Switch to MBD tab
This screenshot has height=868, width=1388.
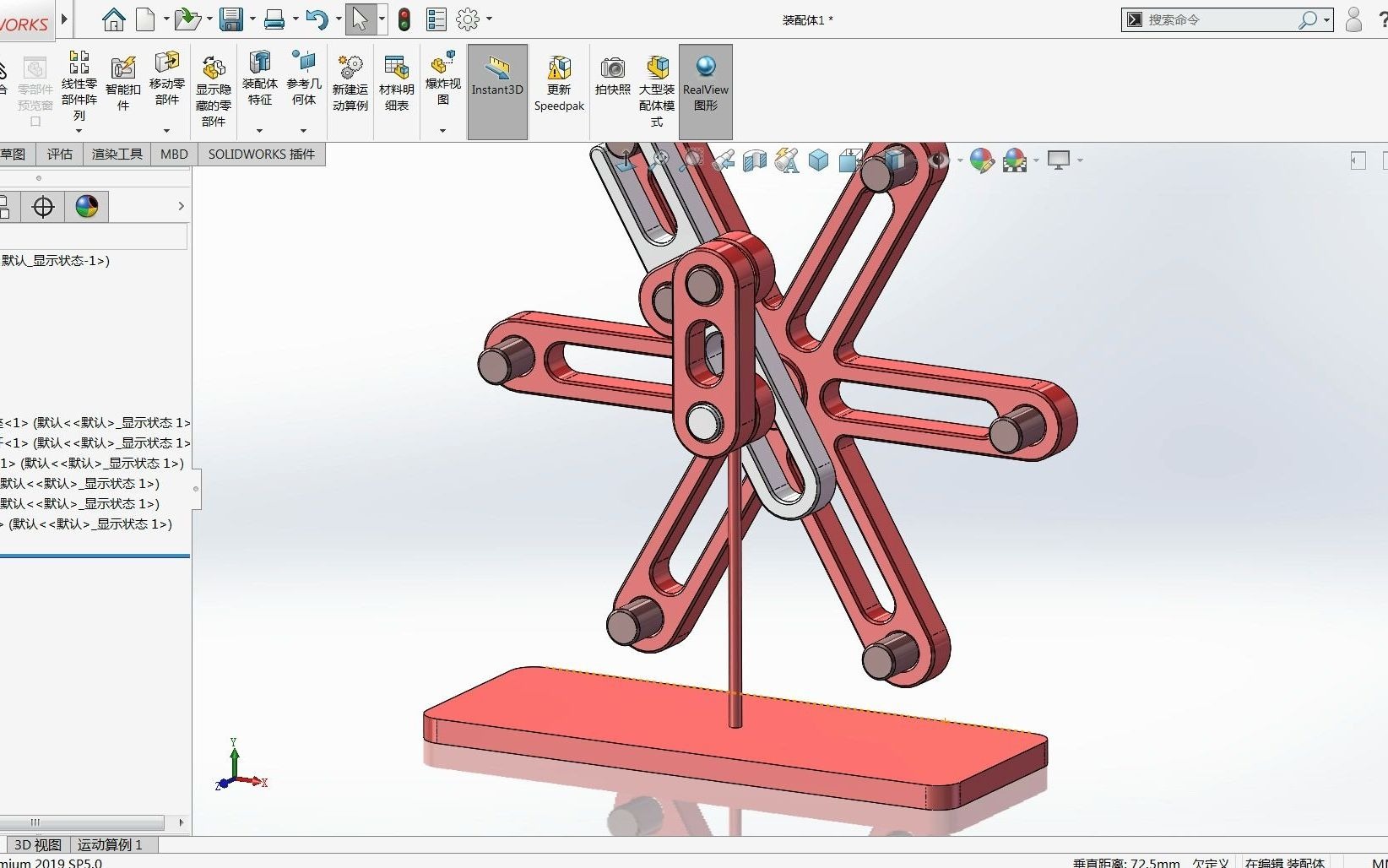[x=174, y=154]
